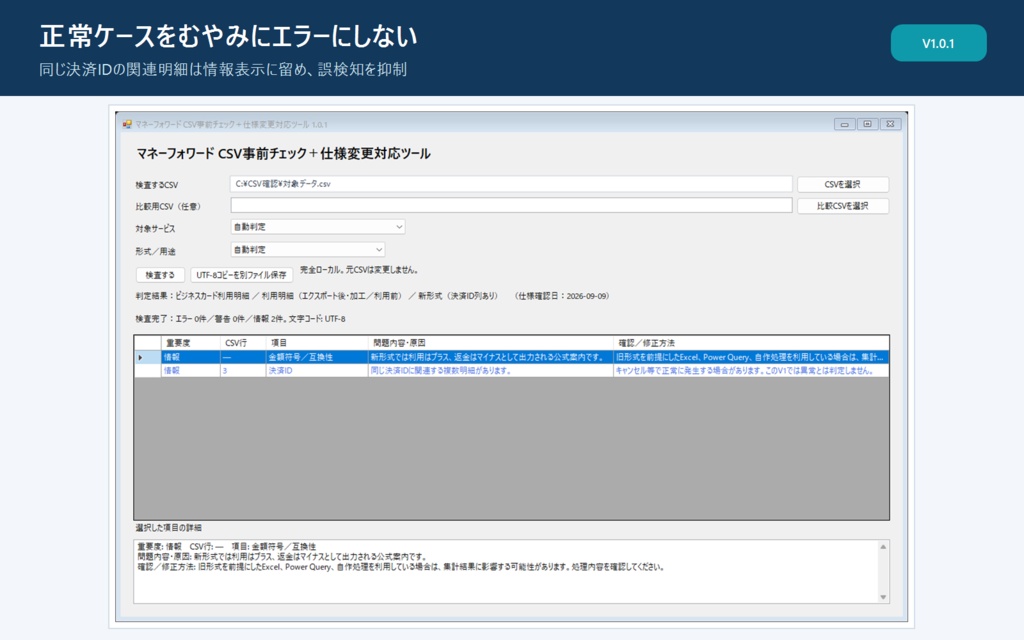Click the detail box scroll-down arrow

pyautogui.click(x=883, y=597)
